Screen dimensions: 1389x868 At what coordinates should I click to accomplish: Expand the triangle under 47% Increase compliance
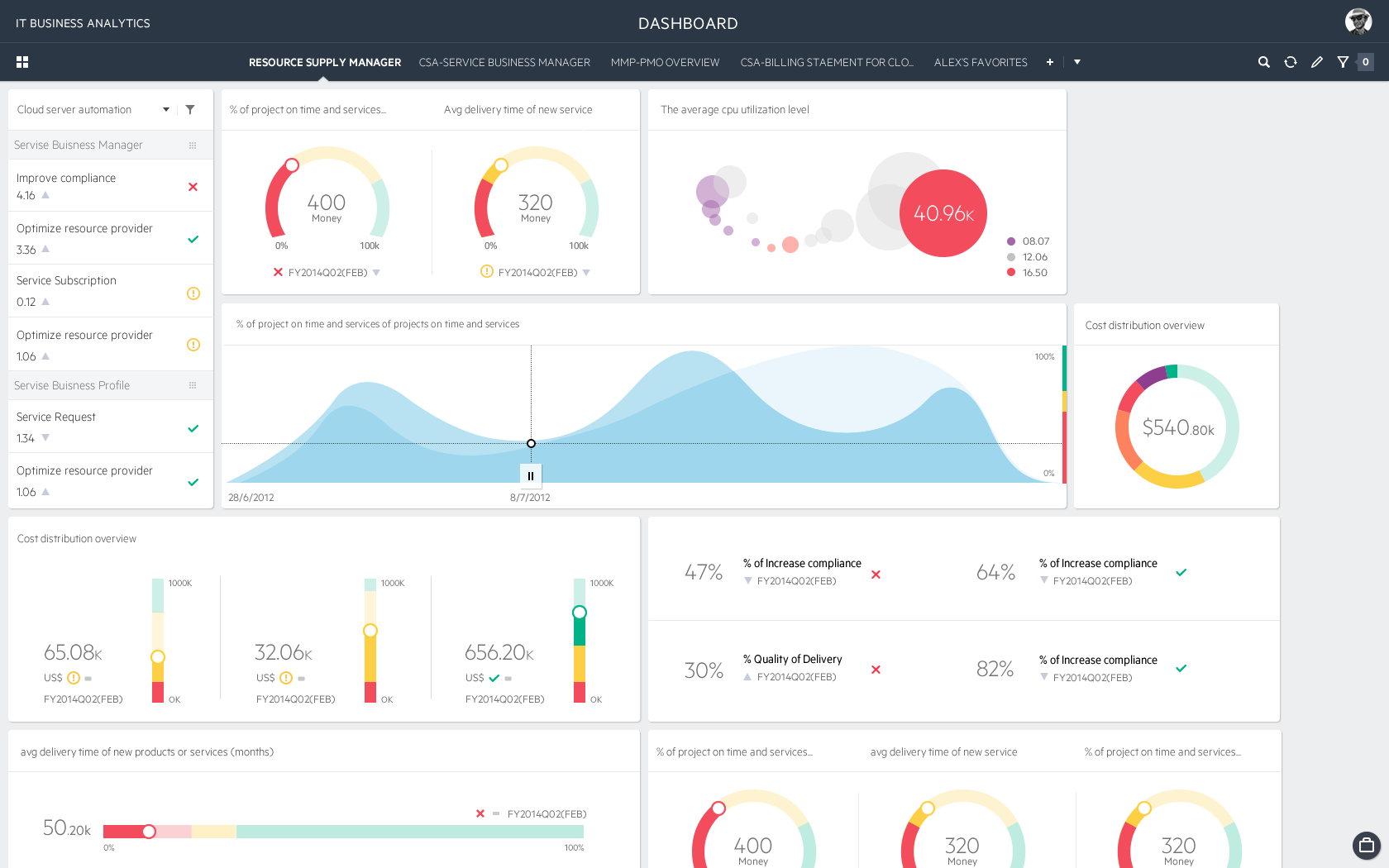pyautogui.click(x=748, y=581)
